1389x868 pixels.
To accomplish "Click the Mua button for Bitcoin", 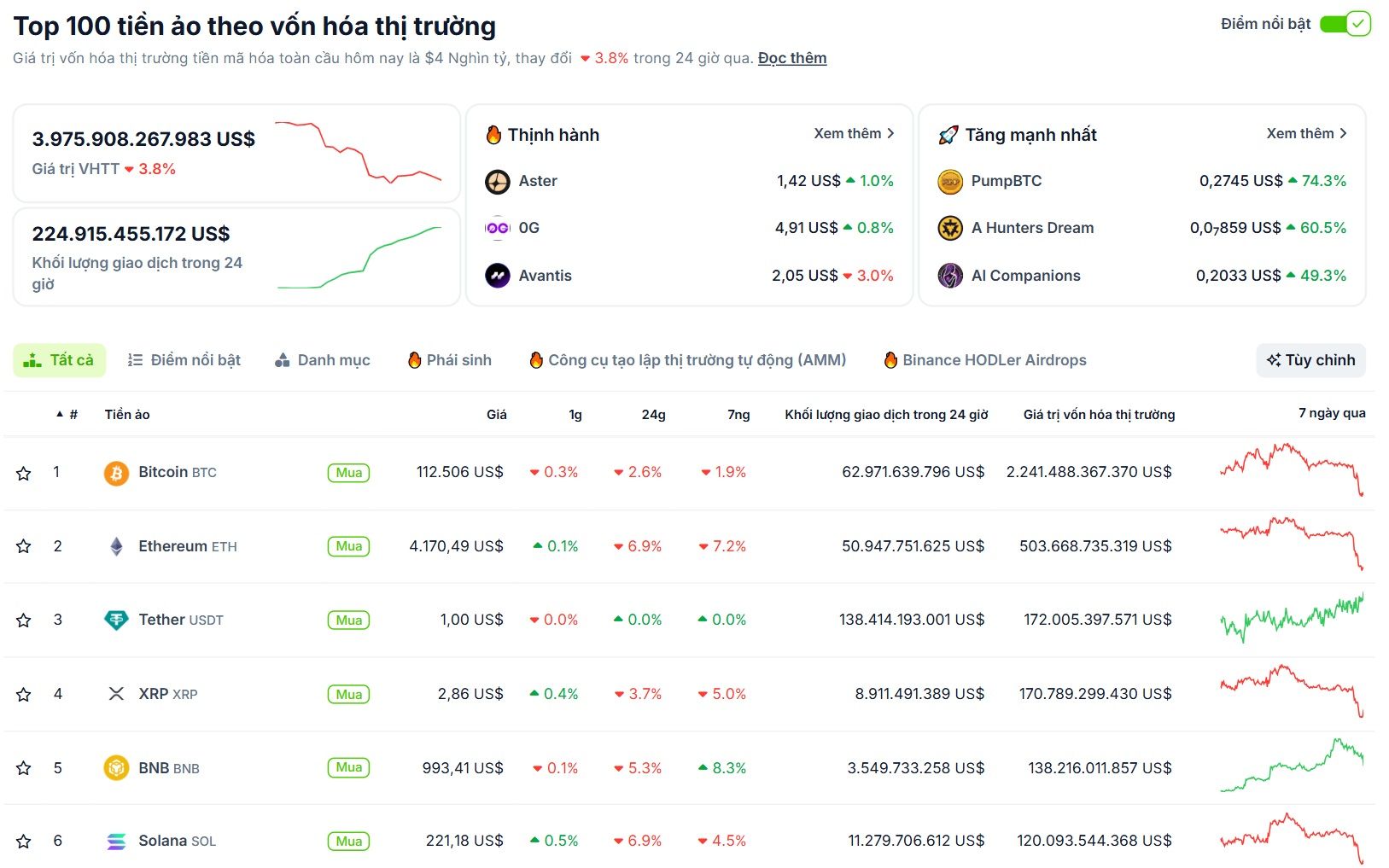I will coord(347,472).
